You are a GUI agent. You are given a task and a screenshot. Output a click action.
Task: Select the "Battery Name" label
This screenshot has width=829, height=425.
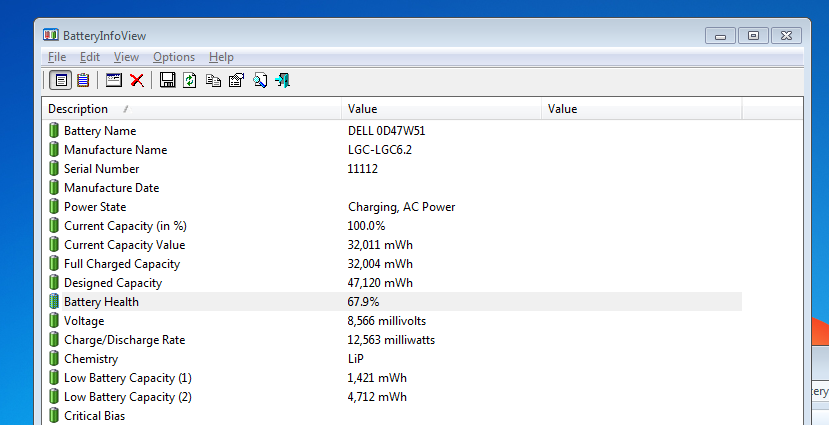pos(100,131)
